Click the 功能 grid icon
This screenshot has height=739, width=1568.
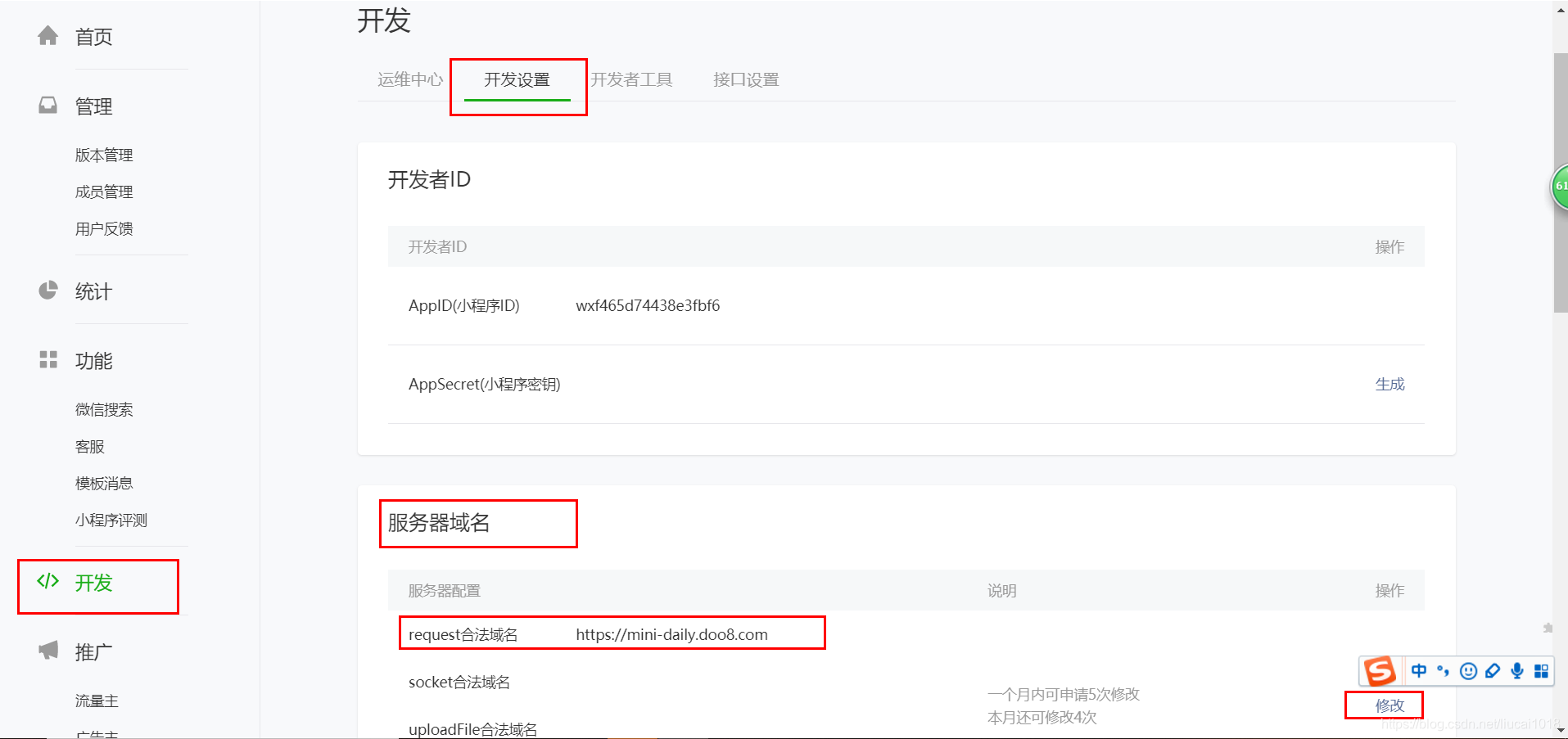tap(47, 359)
